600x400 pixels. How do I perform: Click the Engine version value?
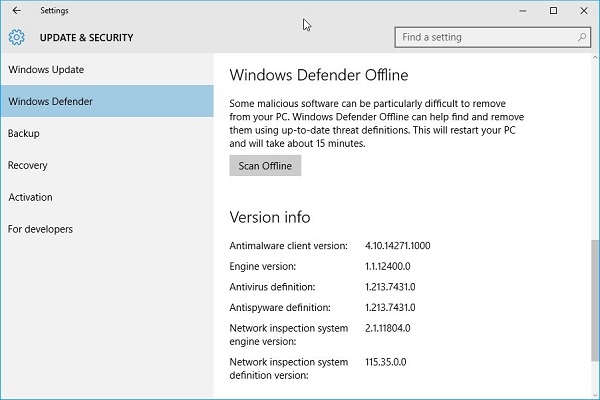(x=388, y=266)
